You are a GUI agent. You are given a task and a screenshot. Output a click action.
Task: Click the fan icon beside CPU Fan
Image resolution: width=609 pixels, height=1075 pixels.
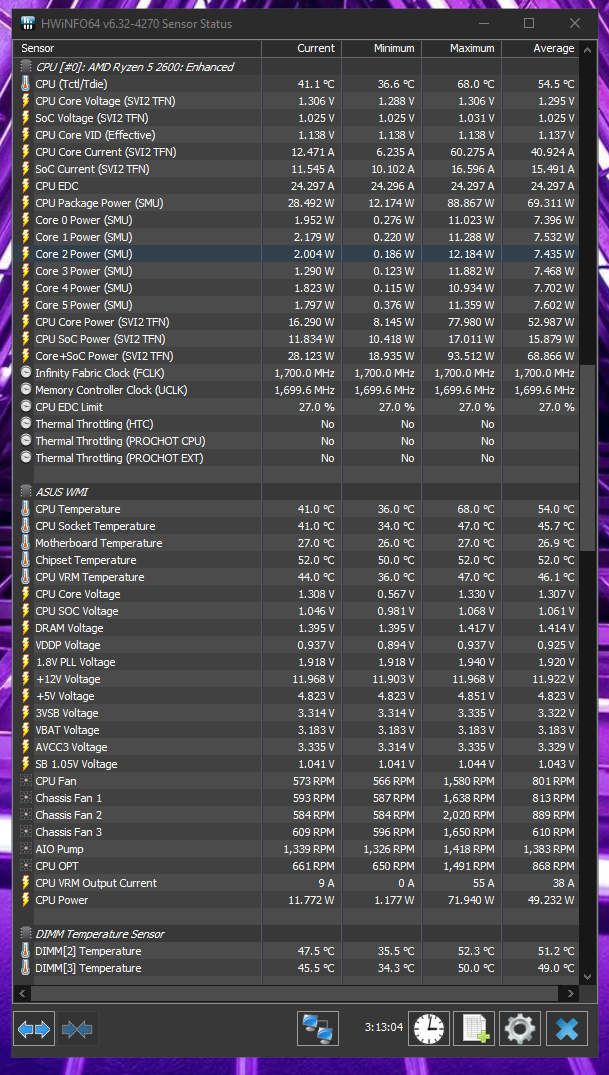point(25,781)
